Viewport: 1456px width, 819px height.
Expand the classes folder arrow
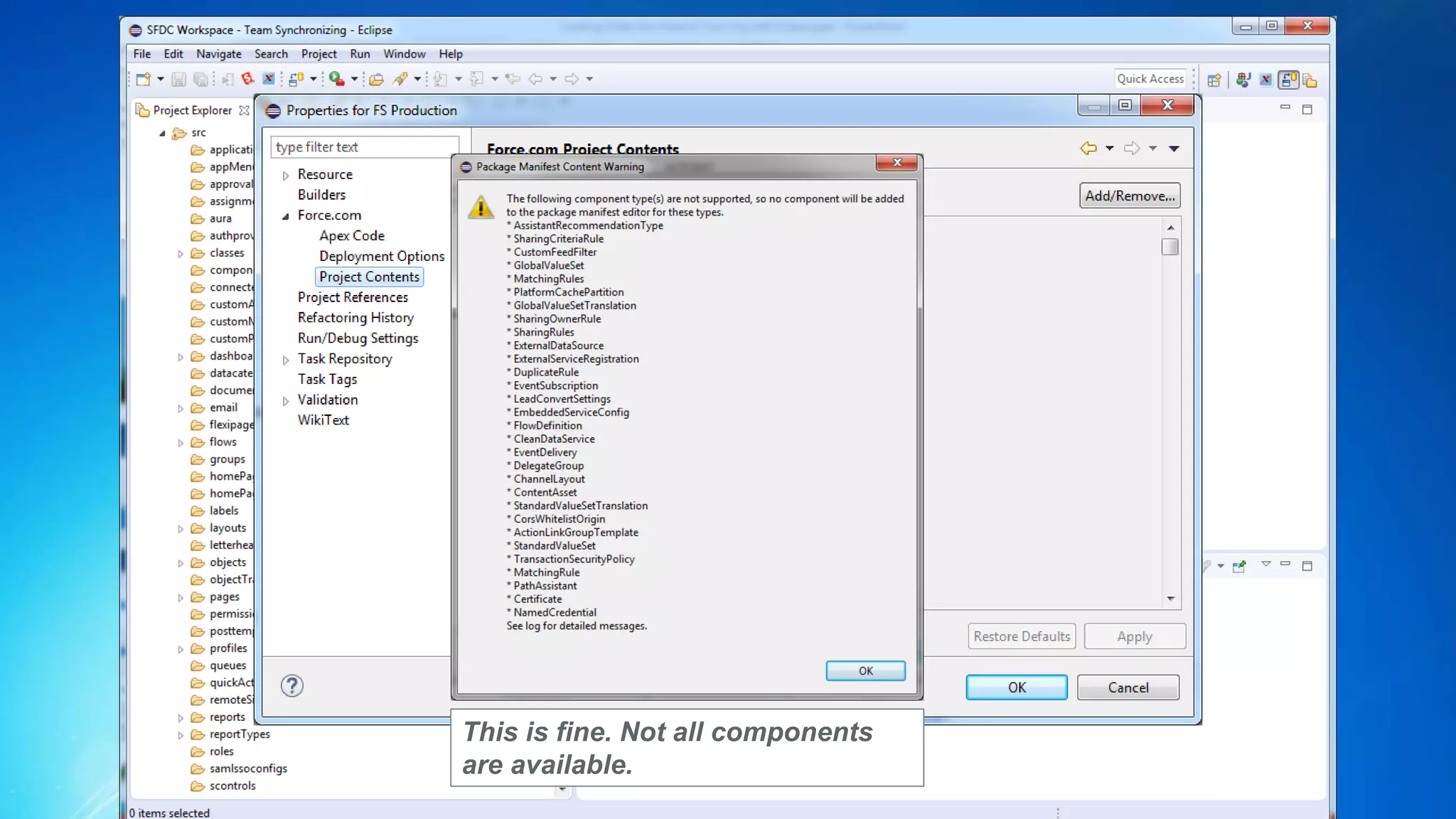point(181,254)
